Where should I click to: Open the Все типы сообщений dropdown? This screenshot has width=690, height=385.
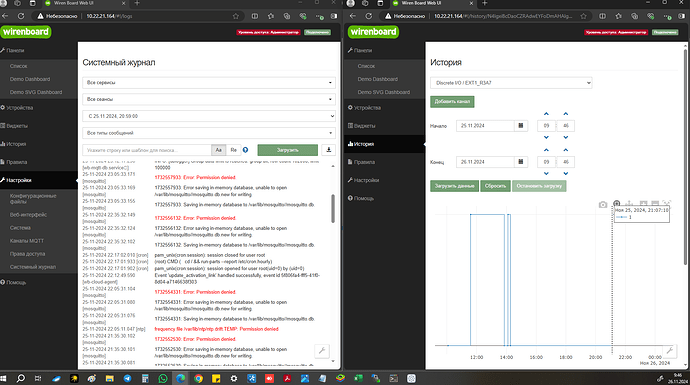pos(209,133)
